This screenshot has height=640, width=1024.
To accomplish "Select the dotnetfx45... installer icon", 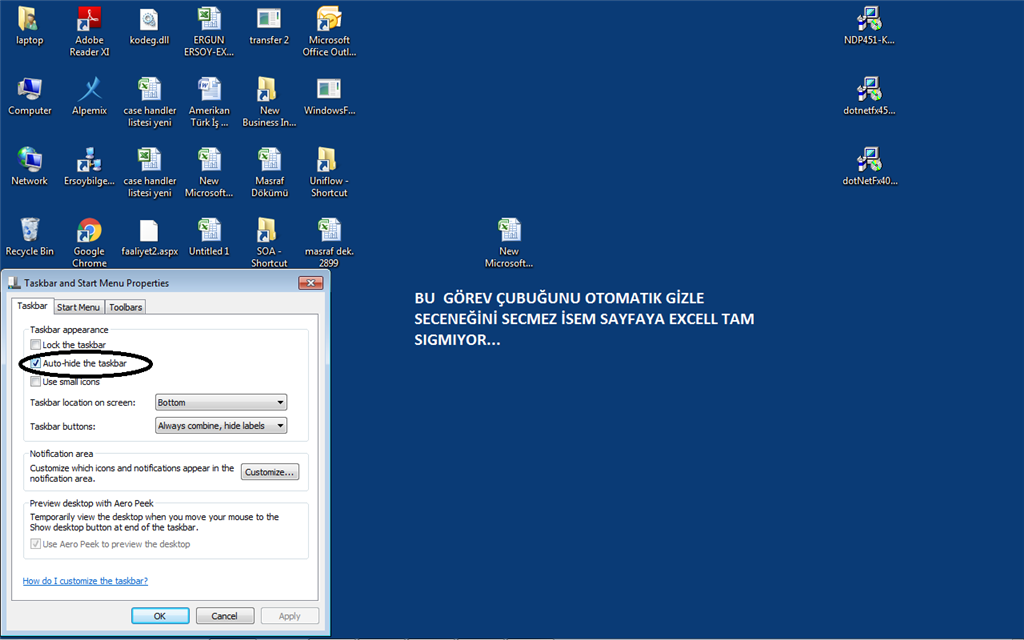I will point(869,90).
